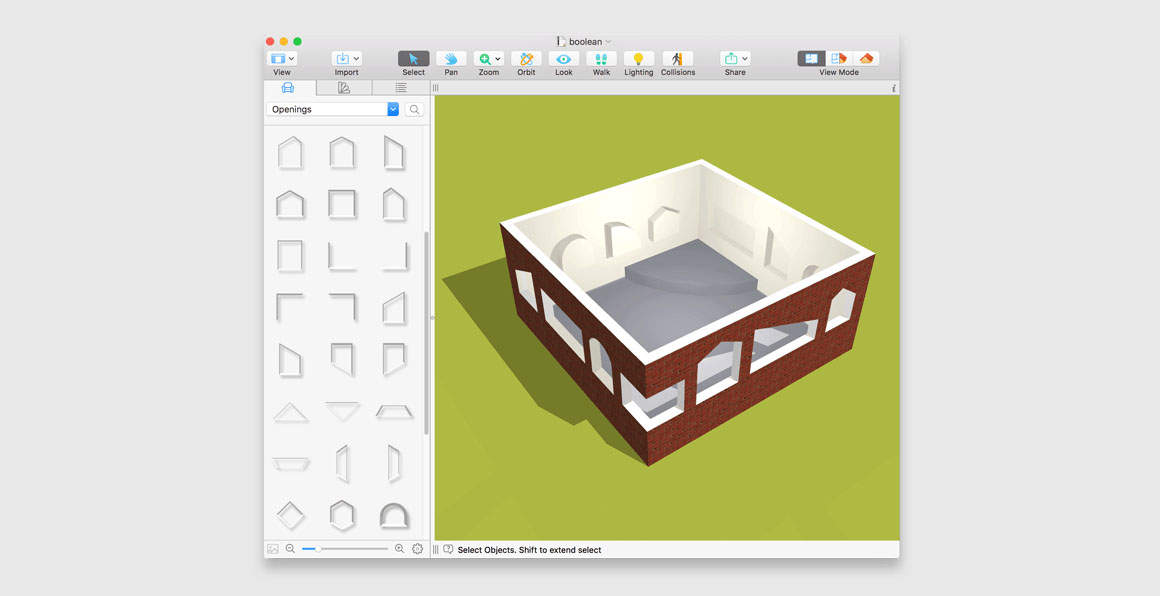The height and width of the screenshot is (596, 1160).
Task: Click the zoom-in magnifier below library
Action: pyautogui.click(x=399, y=549)
